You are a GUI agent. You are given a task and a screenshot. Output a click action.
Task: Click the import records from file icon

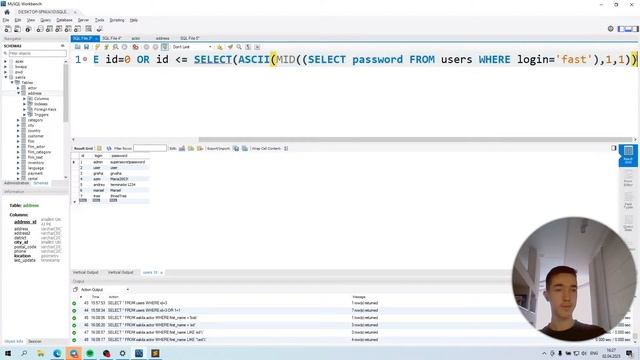pyautogui.click(x=245, y=148)
